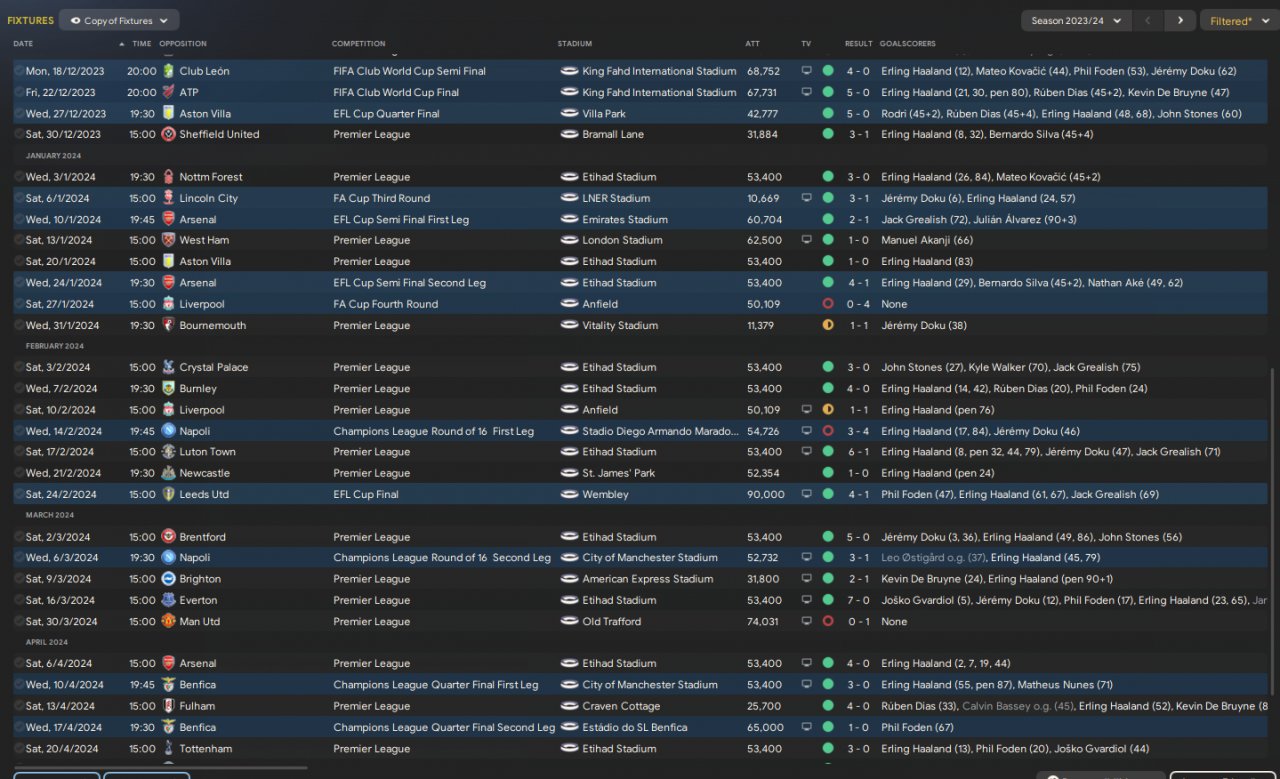Sort by the ATT column header
The width and height of the screenshot is (1280, 779).
pos(753,44)
